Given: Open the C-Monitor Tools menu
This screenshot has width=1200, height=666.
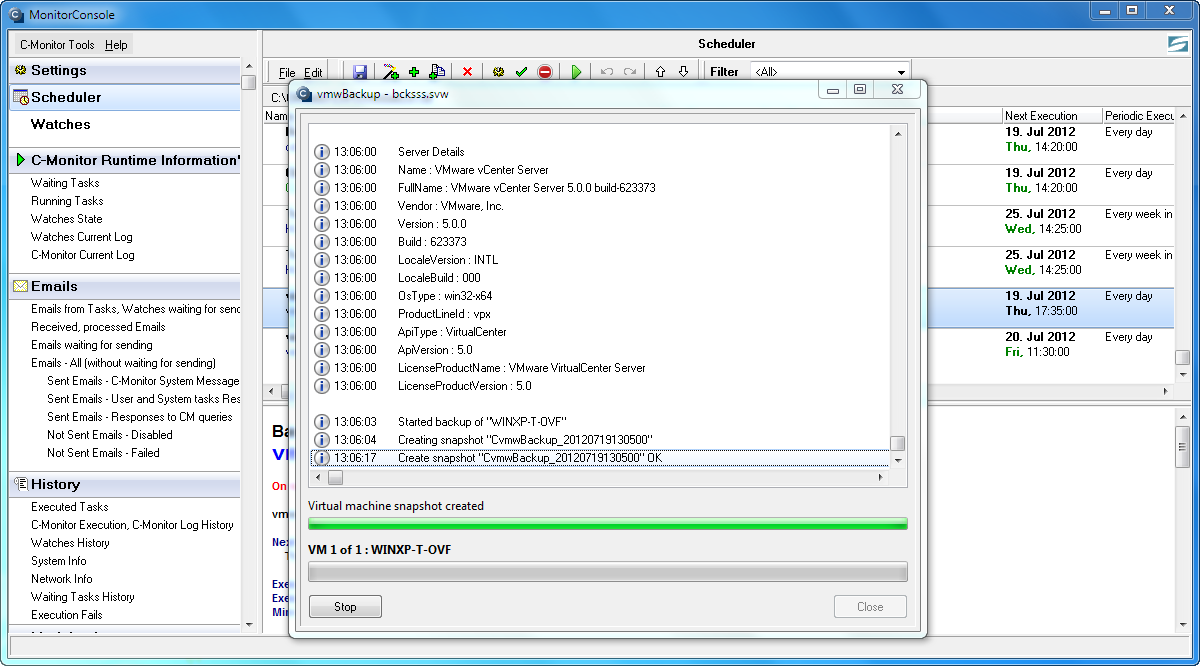Looking at the screenshot, I should (58, 45).
